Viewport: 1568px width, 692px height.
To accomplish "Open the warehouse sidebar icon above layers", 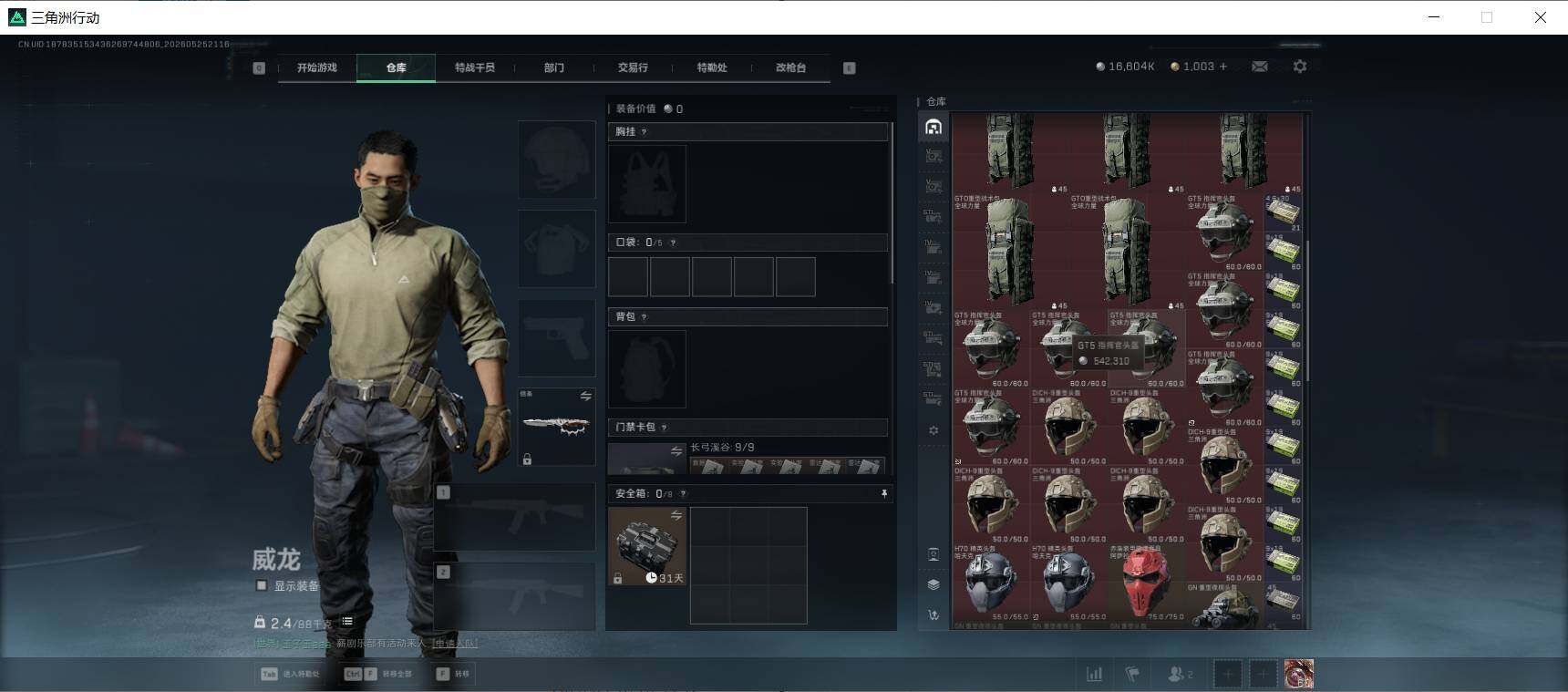I will point(934,554).
